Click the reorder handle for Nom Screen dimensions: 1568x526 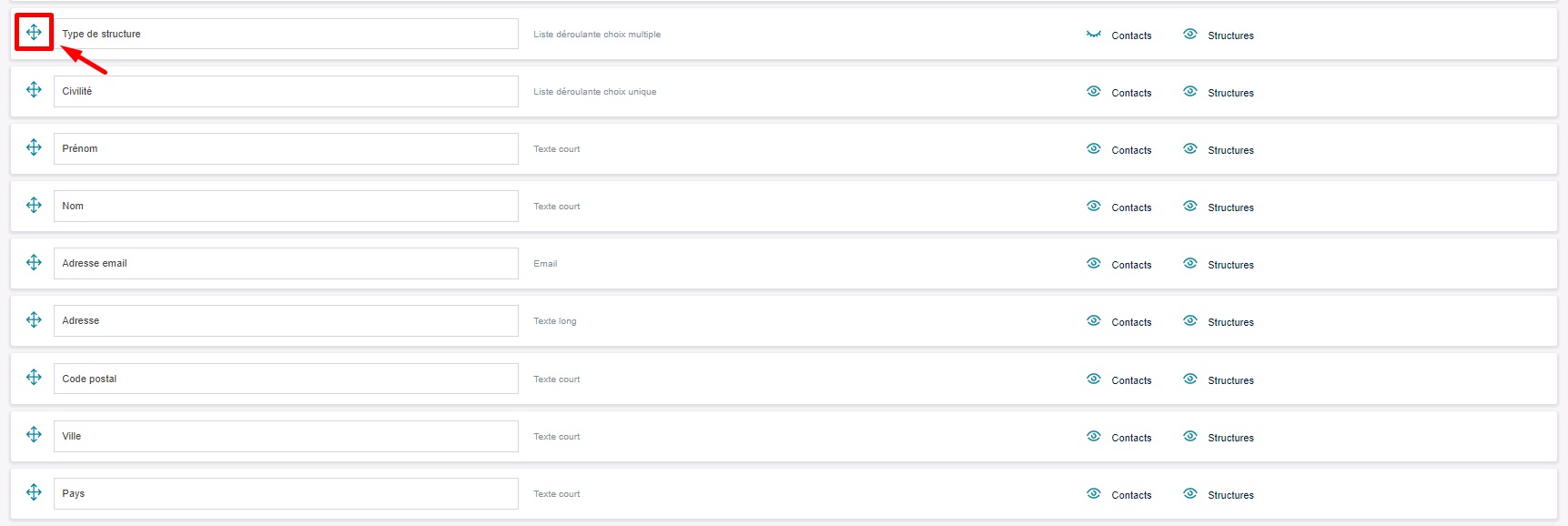[34, 205]
